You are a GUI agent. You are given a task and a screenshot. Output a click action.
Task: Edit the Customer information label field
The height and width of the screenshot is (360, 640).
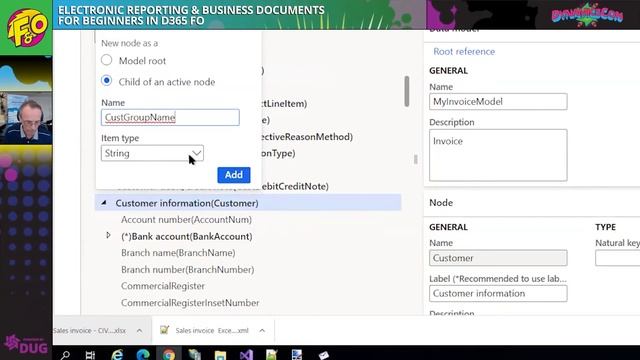[x=498, y=293]
